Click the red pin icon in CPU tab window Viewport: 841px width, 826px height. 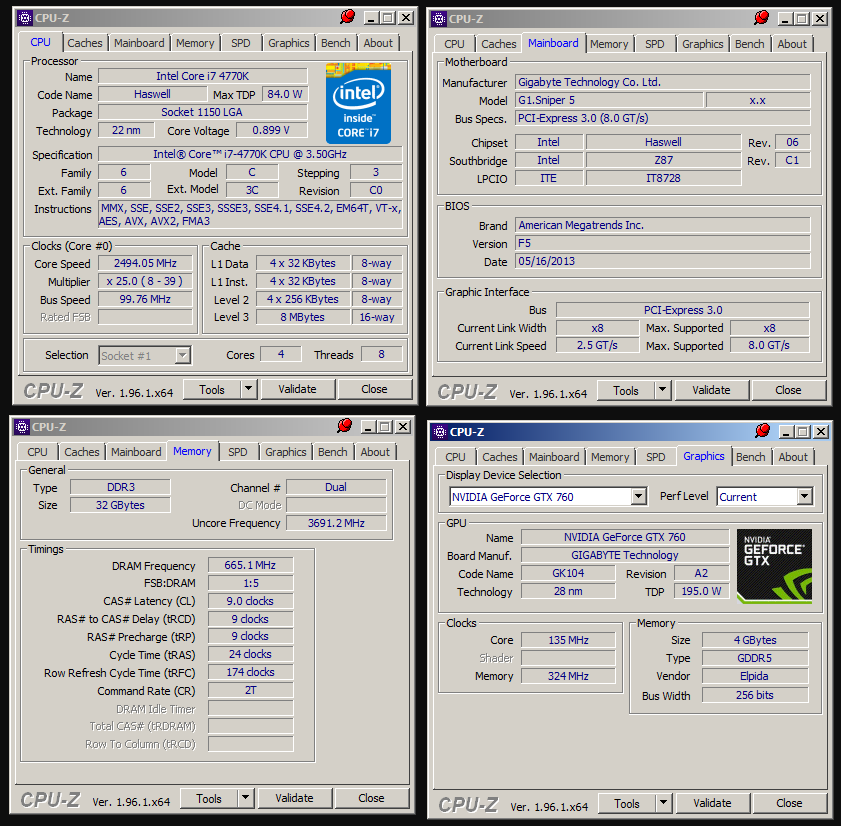(348, 17)
